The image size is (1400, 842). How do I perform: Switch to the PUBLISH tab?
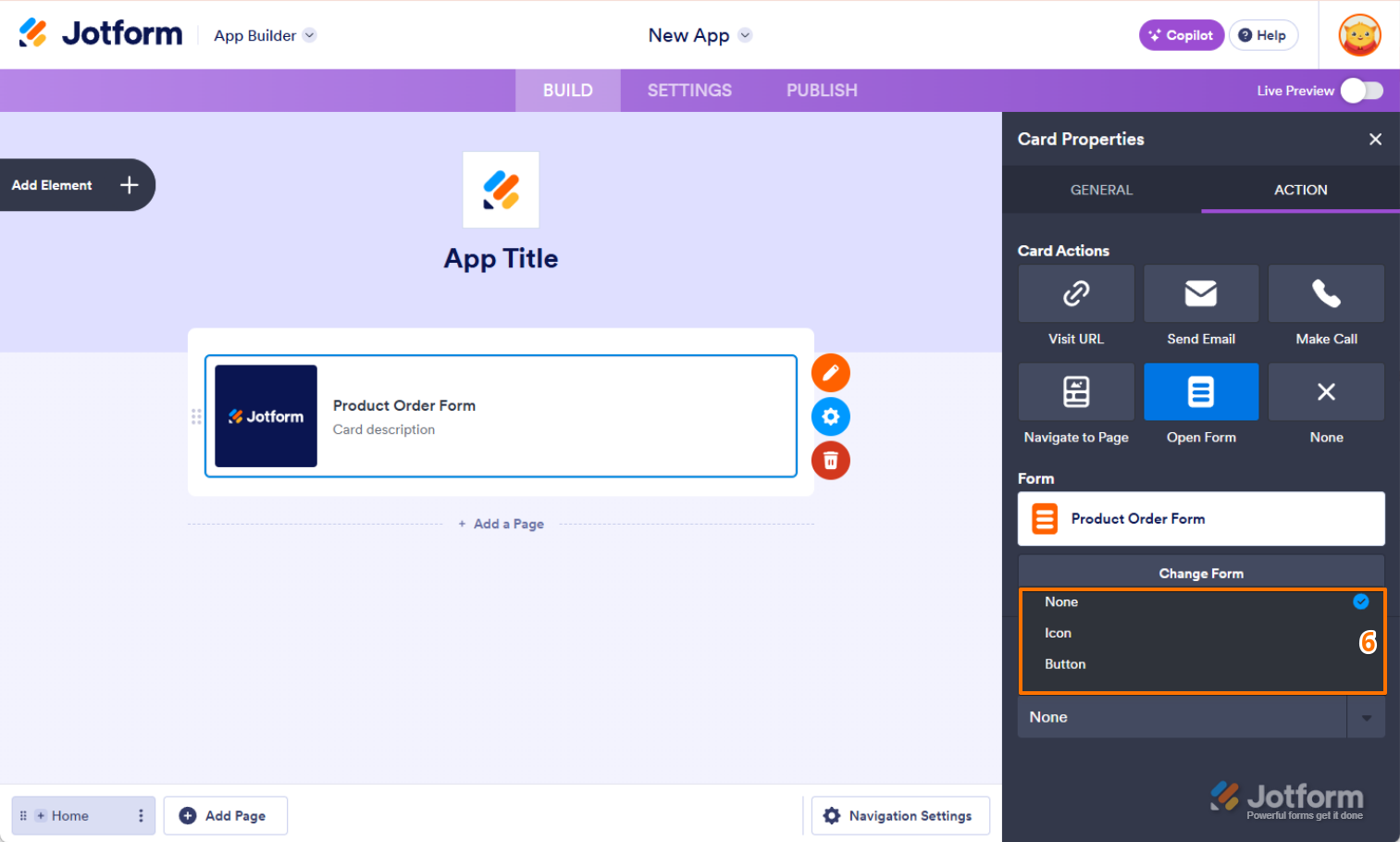tap(822, 91)
